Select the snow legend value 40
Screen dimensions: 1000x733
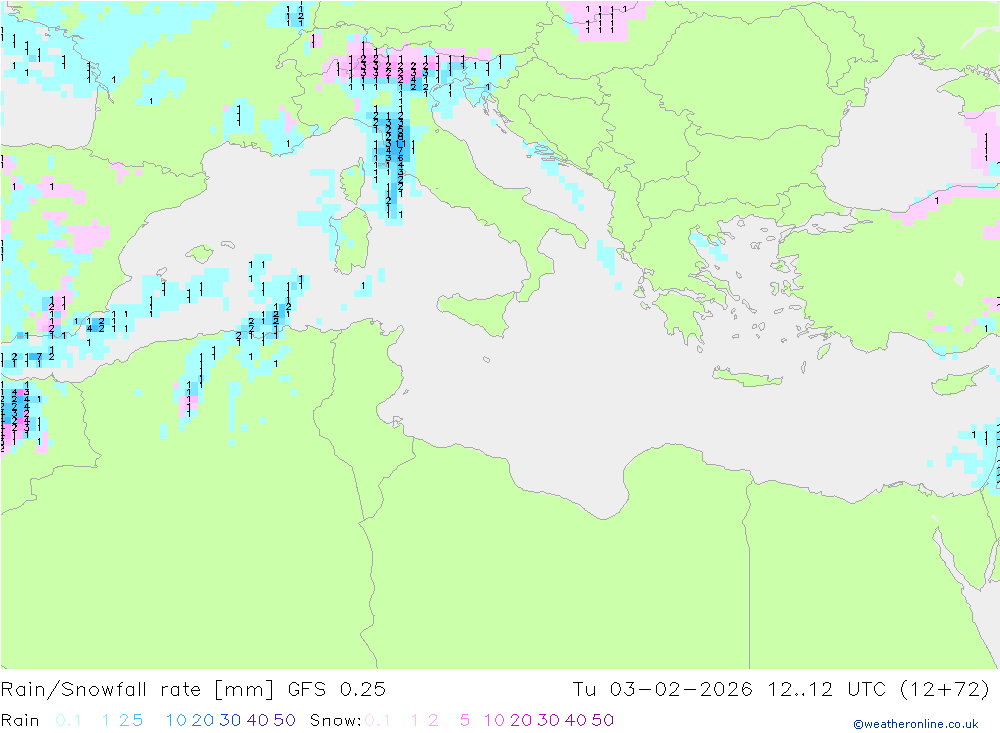point(576,720)
